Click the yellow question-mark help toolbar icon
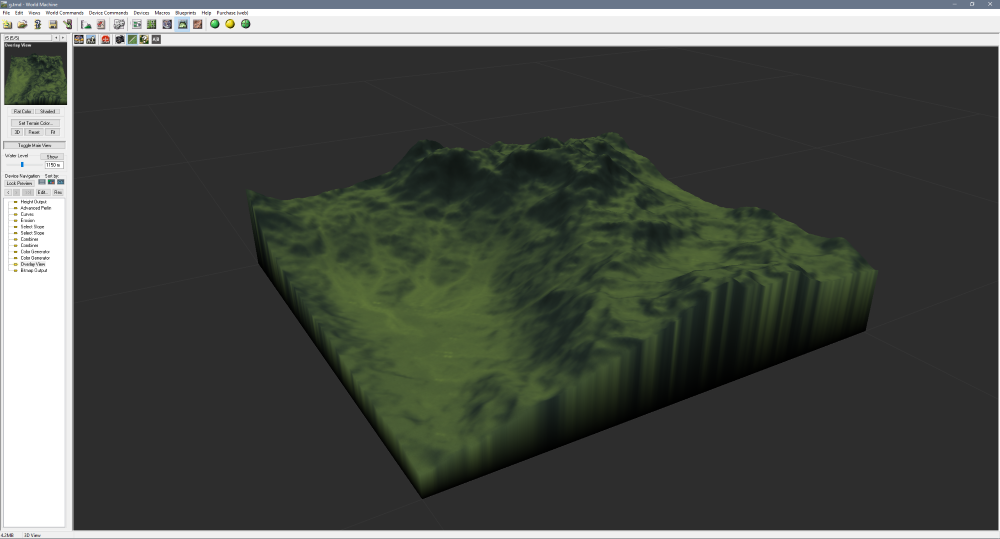1000x539 pixels. [38, 24]
